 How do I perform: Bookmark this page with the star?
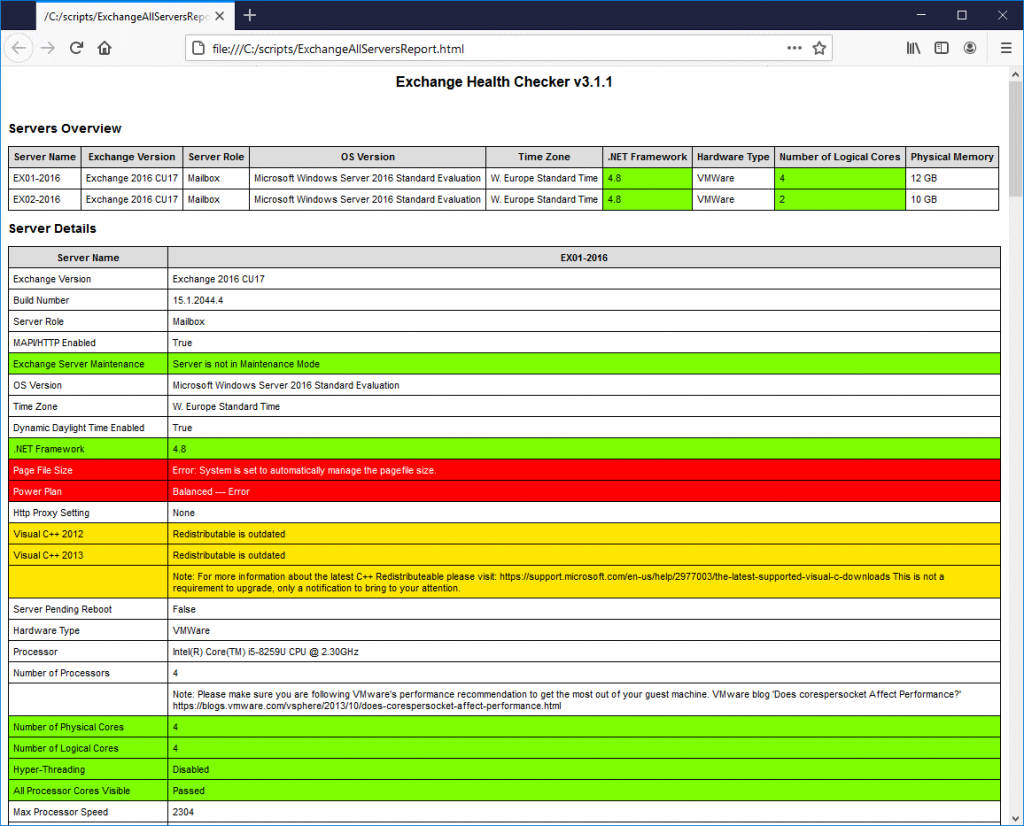[819, 48]
